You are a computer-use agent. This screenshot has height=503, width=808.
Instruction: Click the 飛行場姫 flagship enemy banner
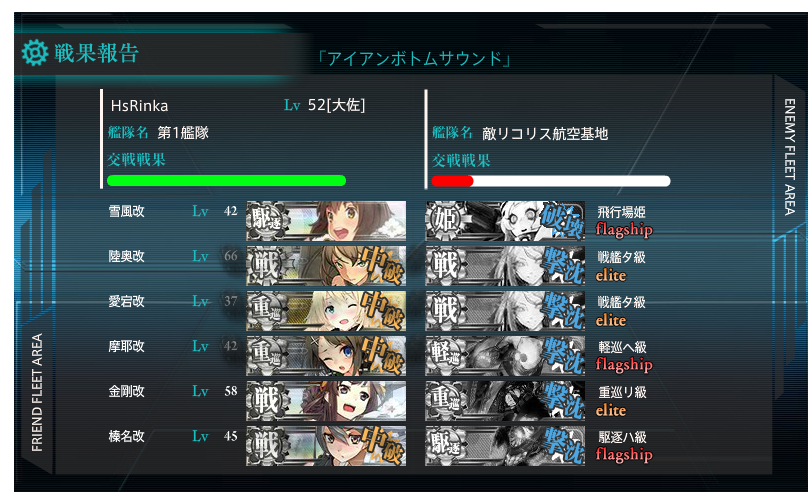click(505, 221)
